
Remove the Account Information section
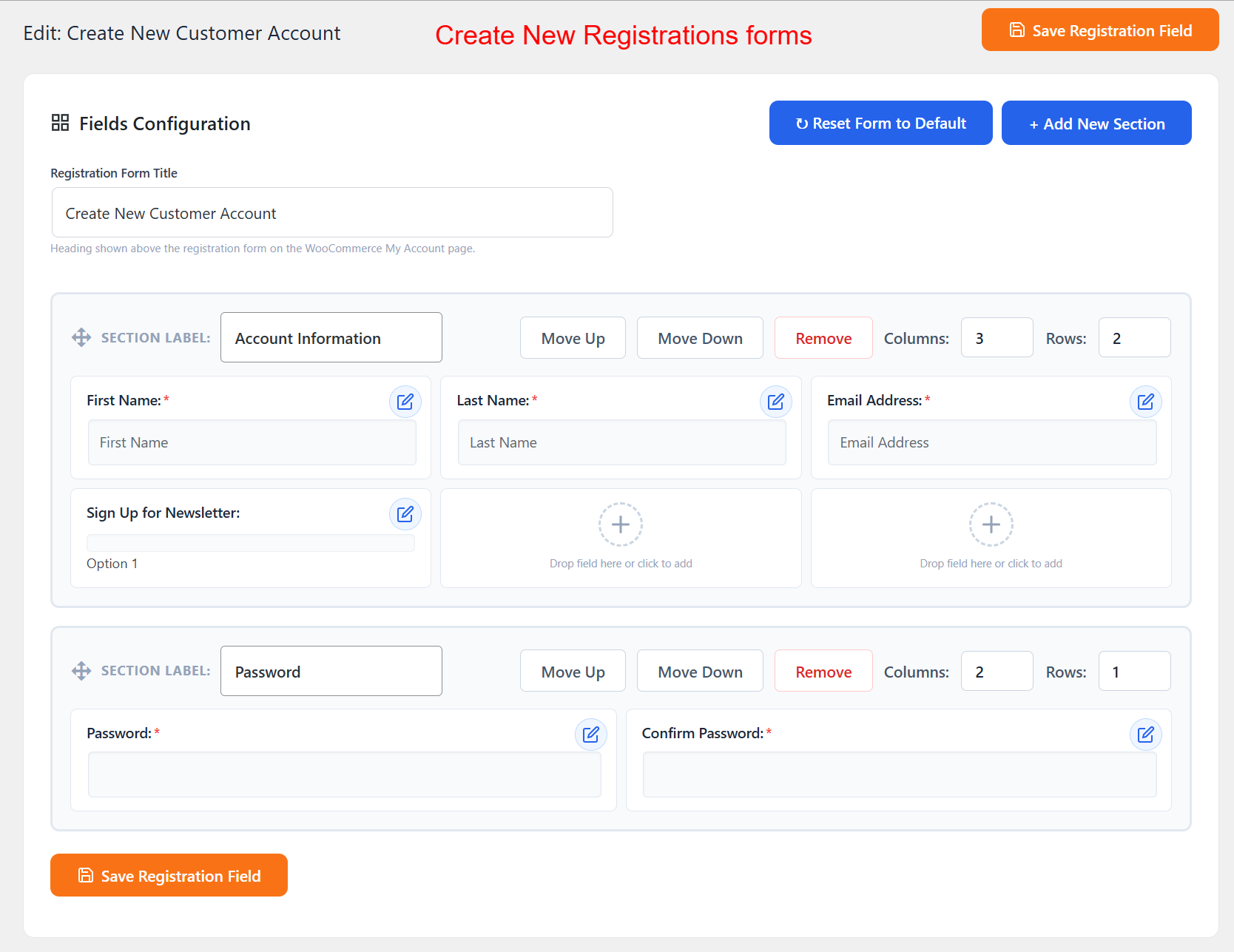pyautogui.click(x=823, y=338)
